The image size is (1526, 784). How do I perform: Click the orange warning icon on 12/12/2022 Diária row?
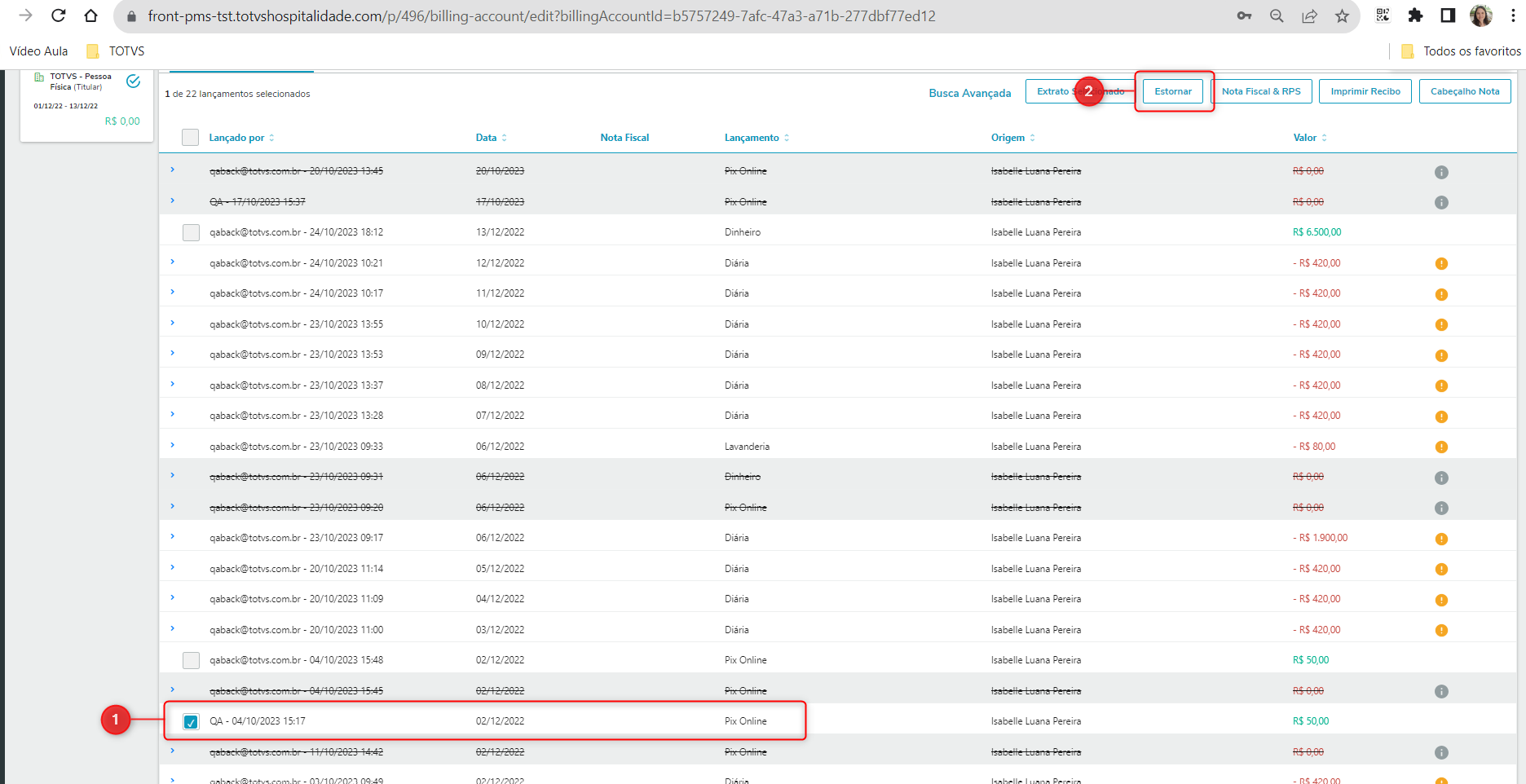coord(1441,263)
